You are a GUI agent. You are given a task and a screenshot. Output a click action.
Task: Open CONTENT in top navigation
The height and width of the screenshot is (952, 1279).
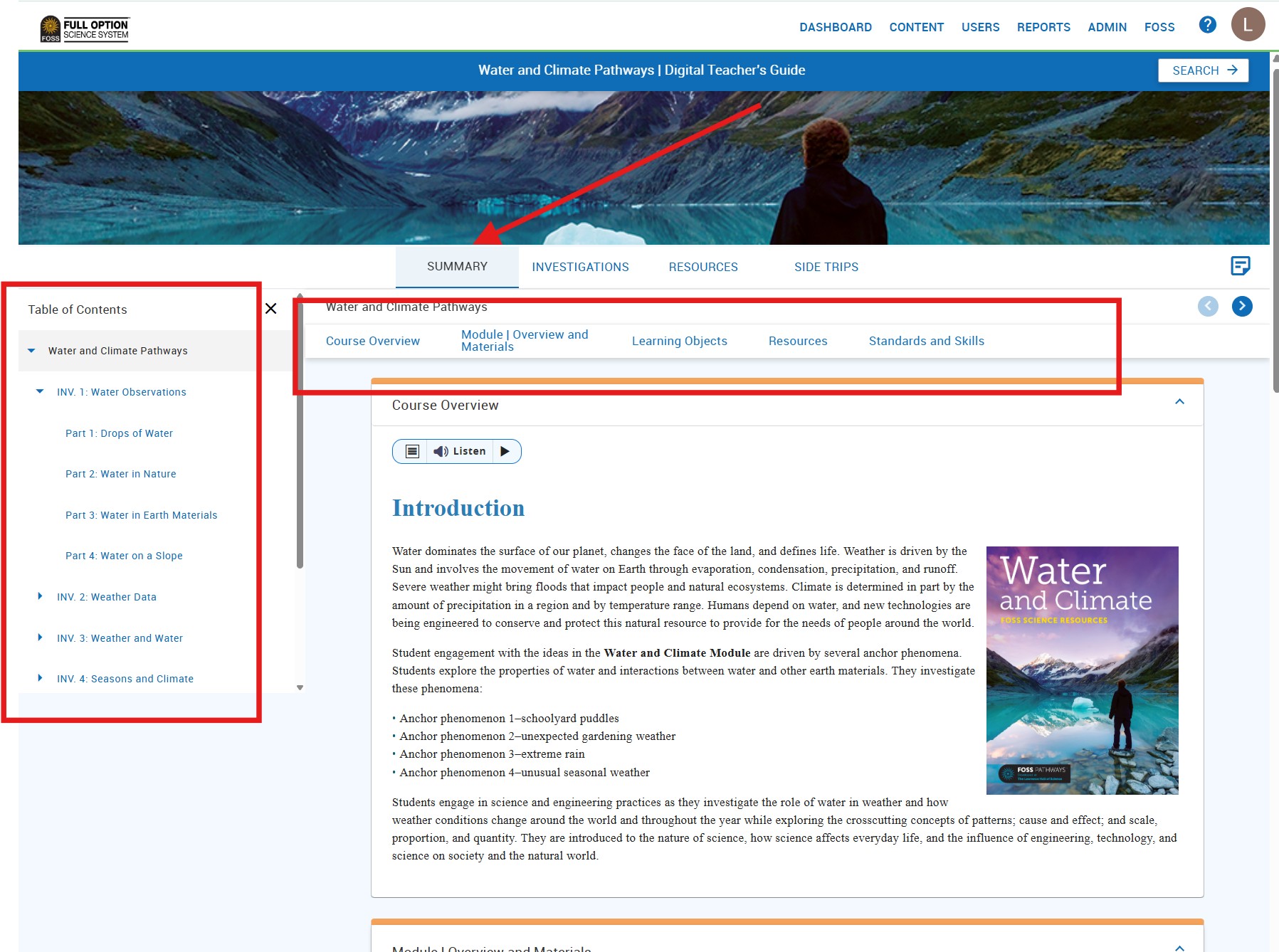(917, 27)
